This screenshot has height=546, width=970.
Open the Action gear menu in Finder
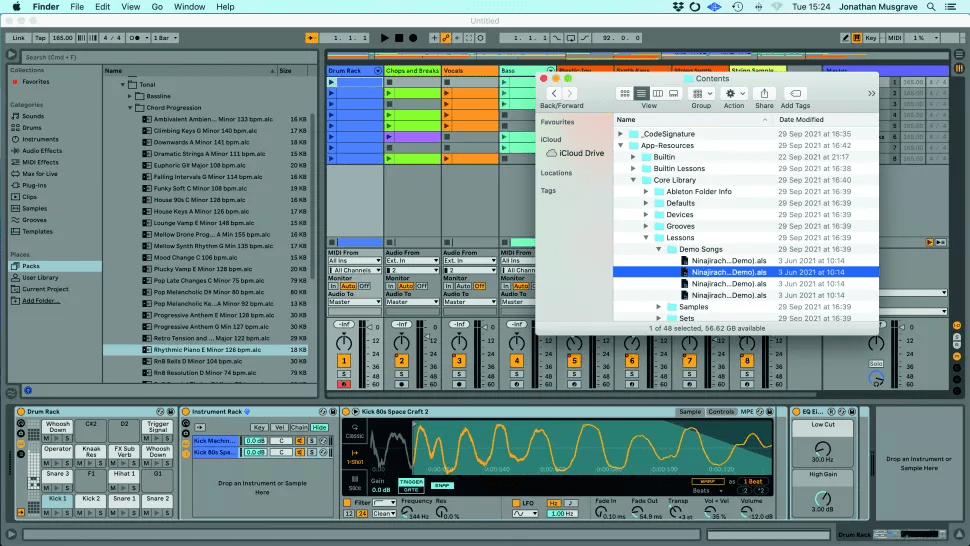(x=734, y=93)
